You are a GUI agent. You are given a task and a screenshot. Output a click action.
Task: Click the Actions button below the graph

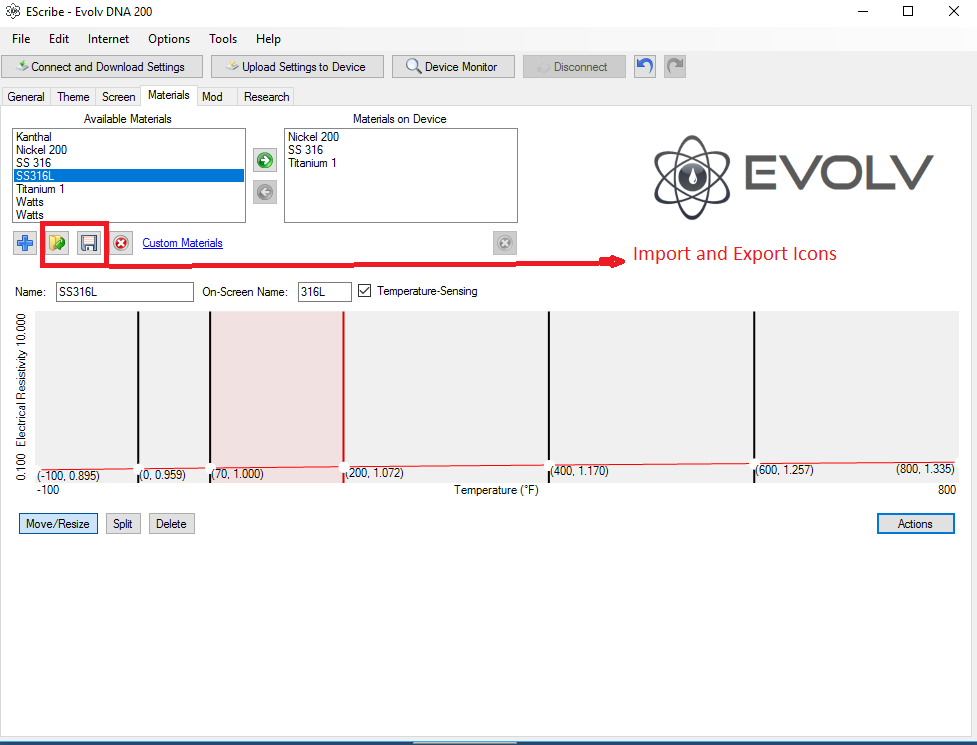pos(915,524)
